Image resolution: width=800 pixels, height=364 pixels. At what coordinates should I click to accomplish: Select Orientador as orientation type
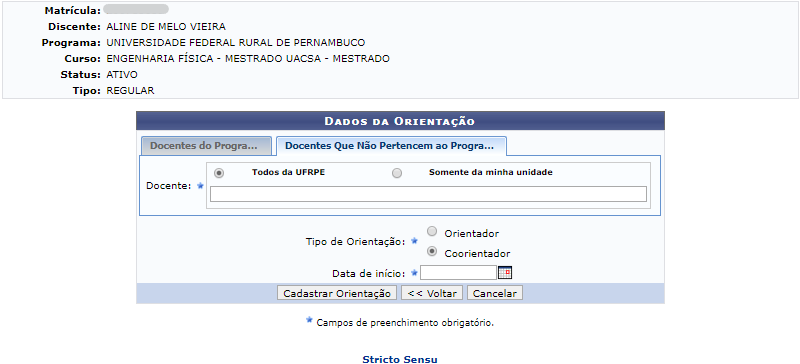point(432,232)
